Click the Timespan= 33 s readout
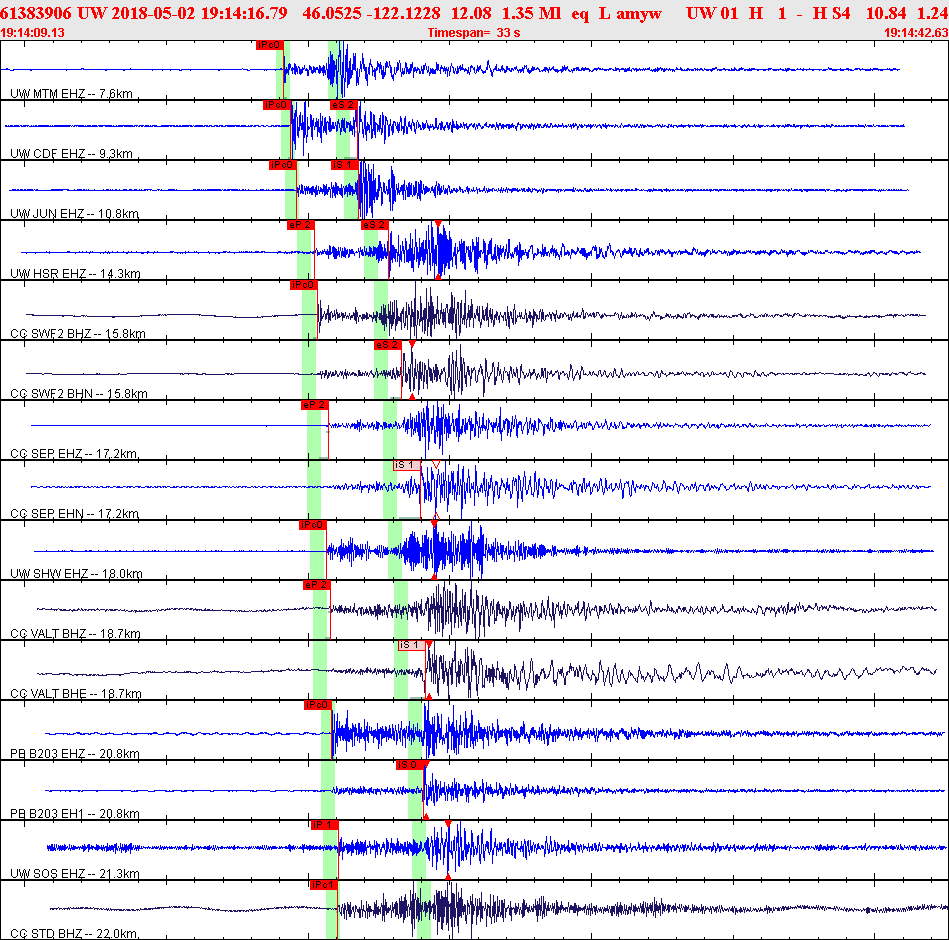Viewport: 949px width, 940px height. point(474,33)
